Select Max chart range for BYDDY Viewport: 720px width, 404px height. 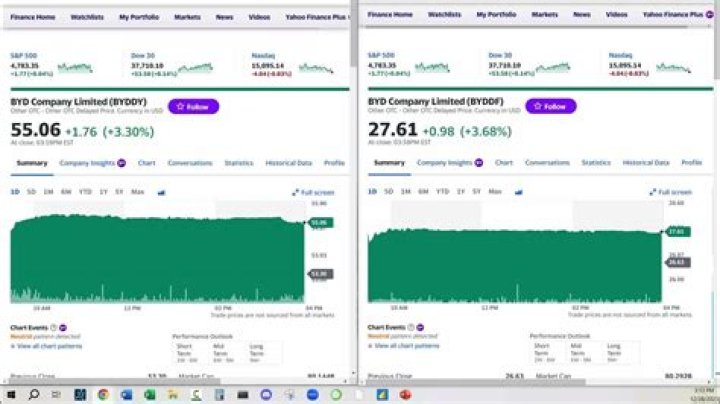[x=138, y=192]
